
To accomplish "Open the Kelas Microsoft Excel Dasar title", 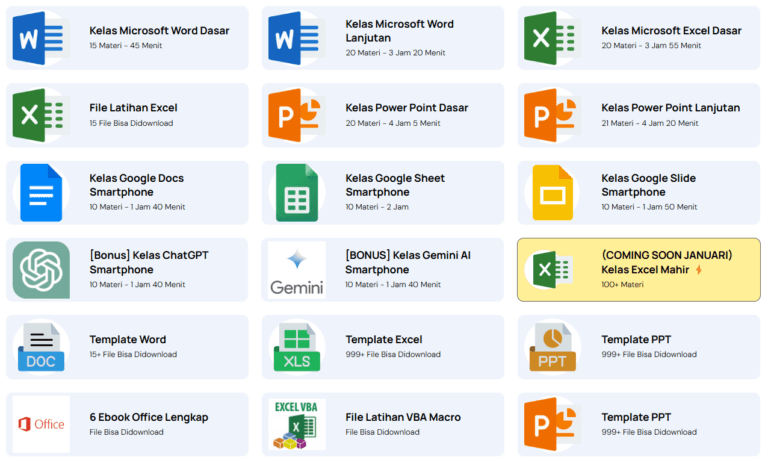I will click(671, 31).
